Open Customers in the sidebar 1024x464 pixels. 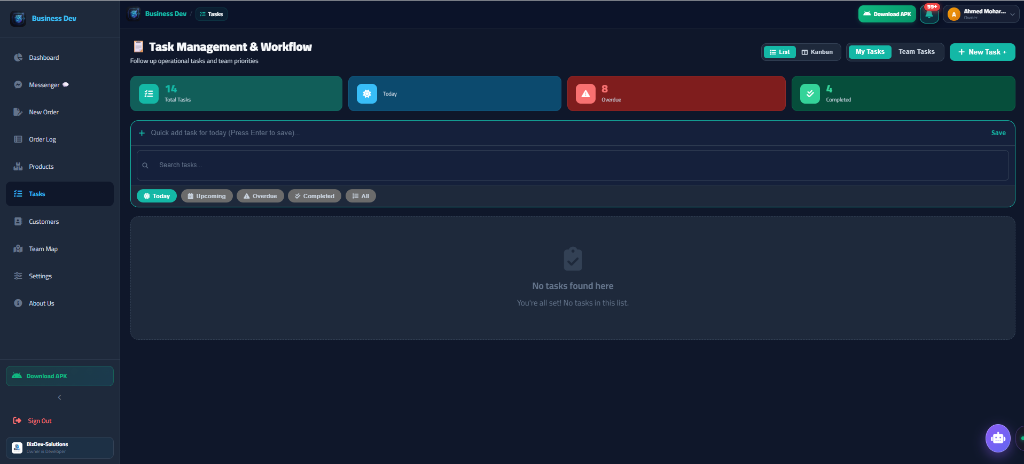point(59,222)
